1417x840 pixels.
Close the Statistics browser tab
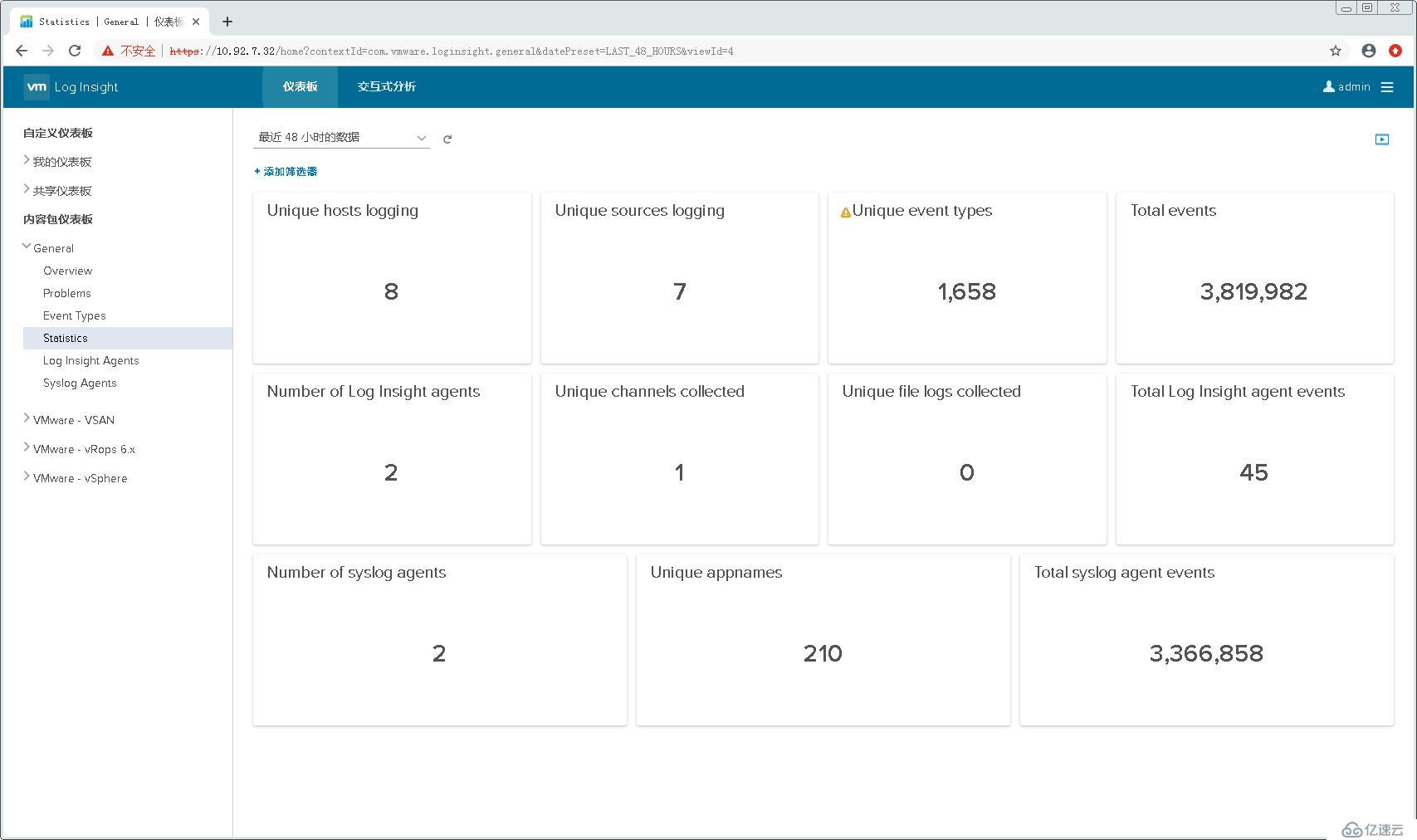pyautogui.click(x=196, y=22)
